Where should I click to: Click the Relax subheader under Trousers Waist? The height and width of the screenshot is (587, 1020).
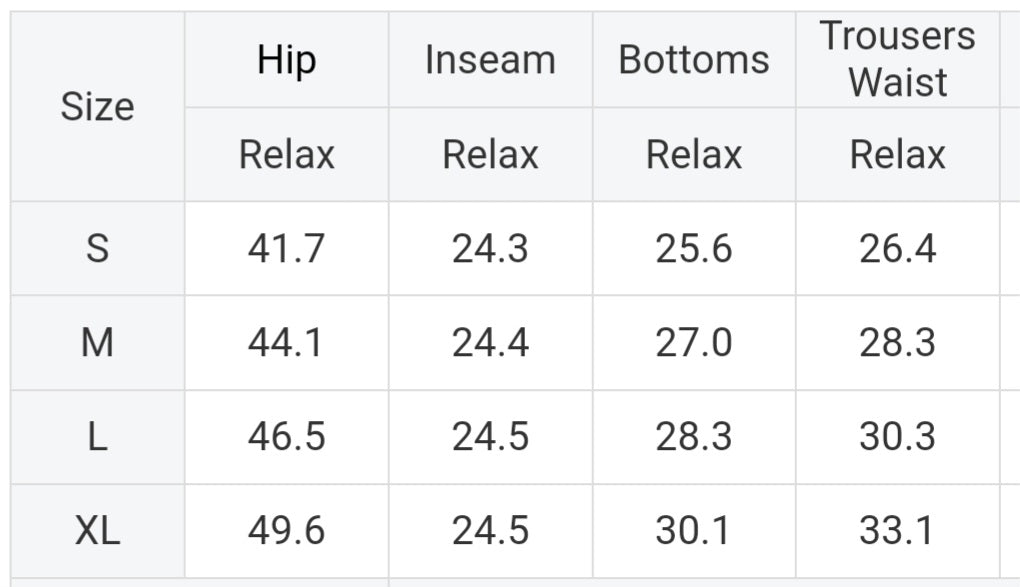point(897,154)
